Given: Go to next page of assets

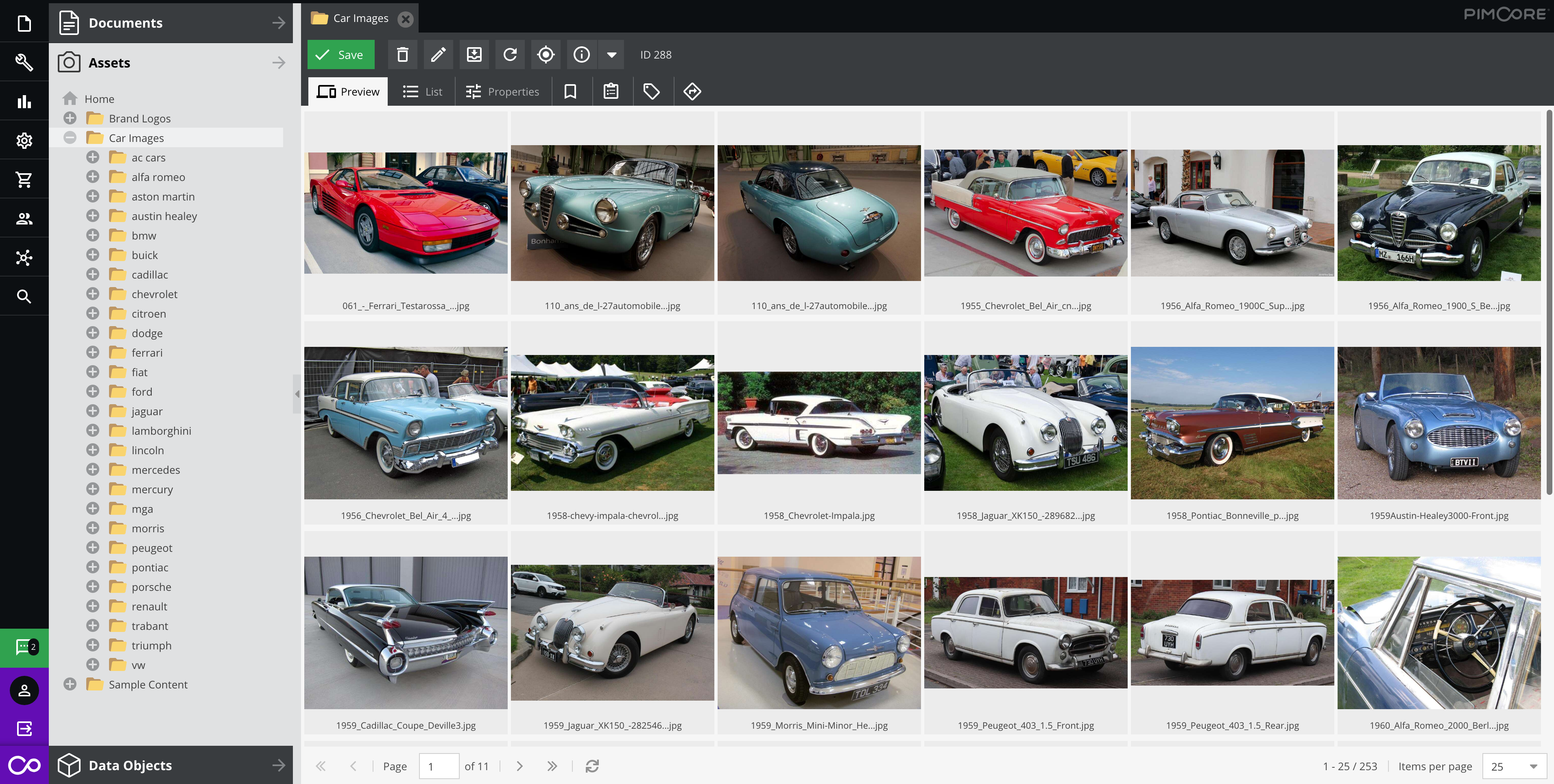Looking at the screenshot, I should click(x=519, y=766).
